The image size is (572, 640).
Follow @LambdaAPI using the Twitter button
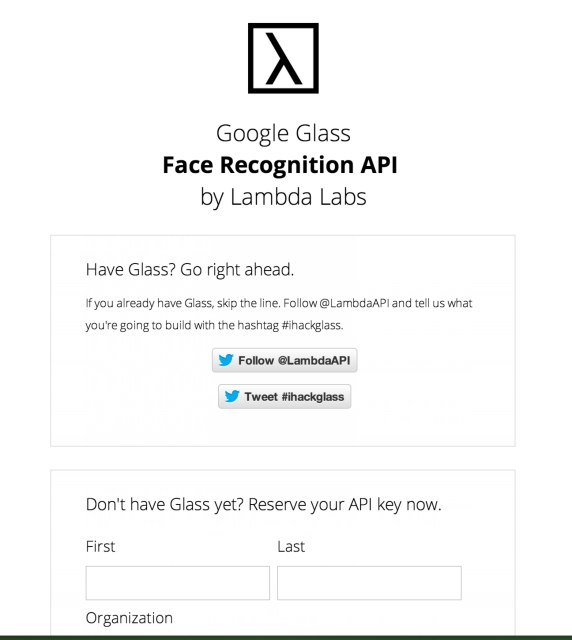tap(285, 360)
